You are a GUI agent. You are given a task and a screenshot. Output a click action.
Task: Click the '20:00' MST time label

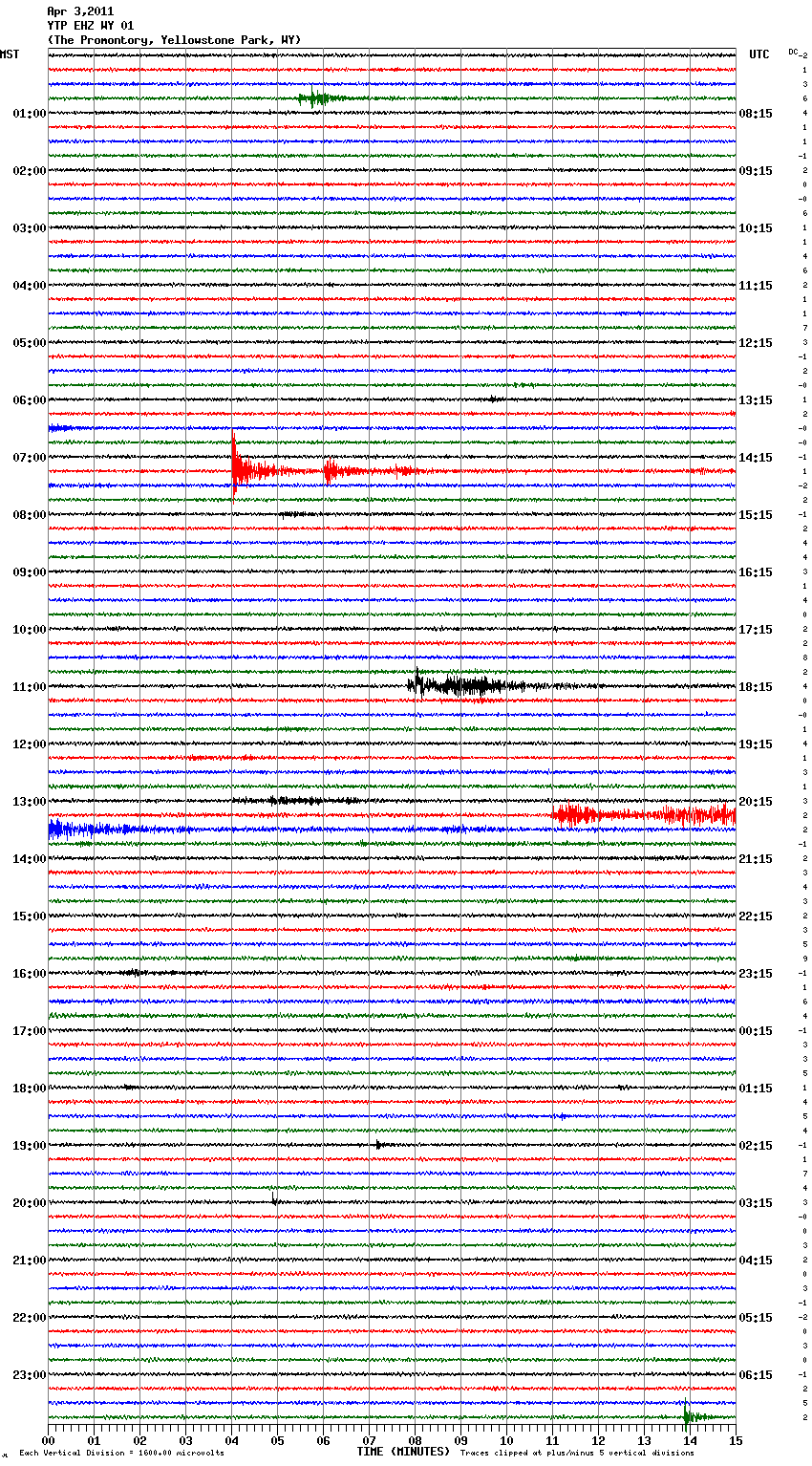pyautogui.click(x=30, y=1203)
